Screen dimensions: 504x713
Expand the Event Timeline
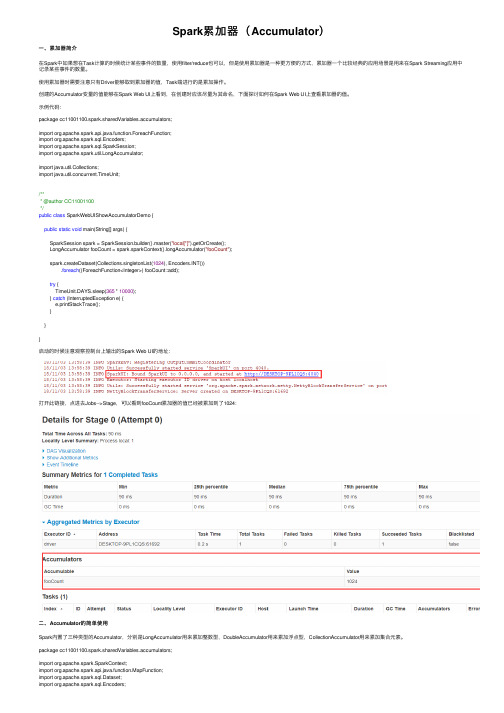(62, 464)
